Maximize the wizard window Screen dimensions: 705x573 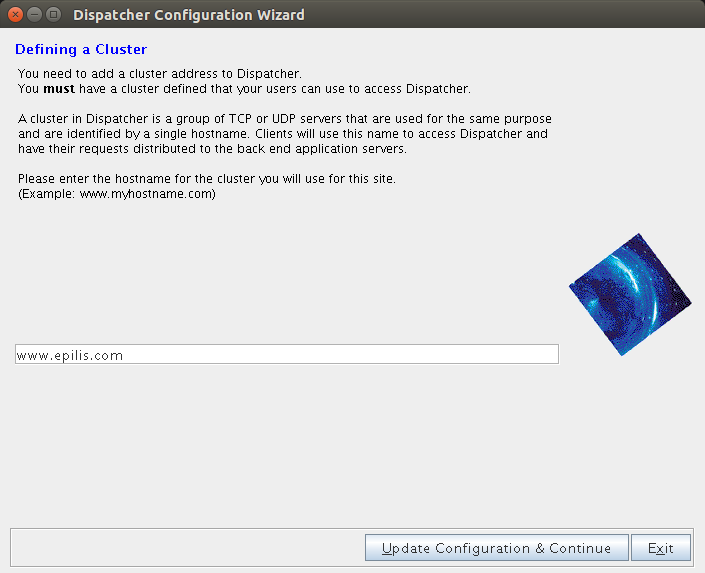point(54,14)
